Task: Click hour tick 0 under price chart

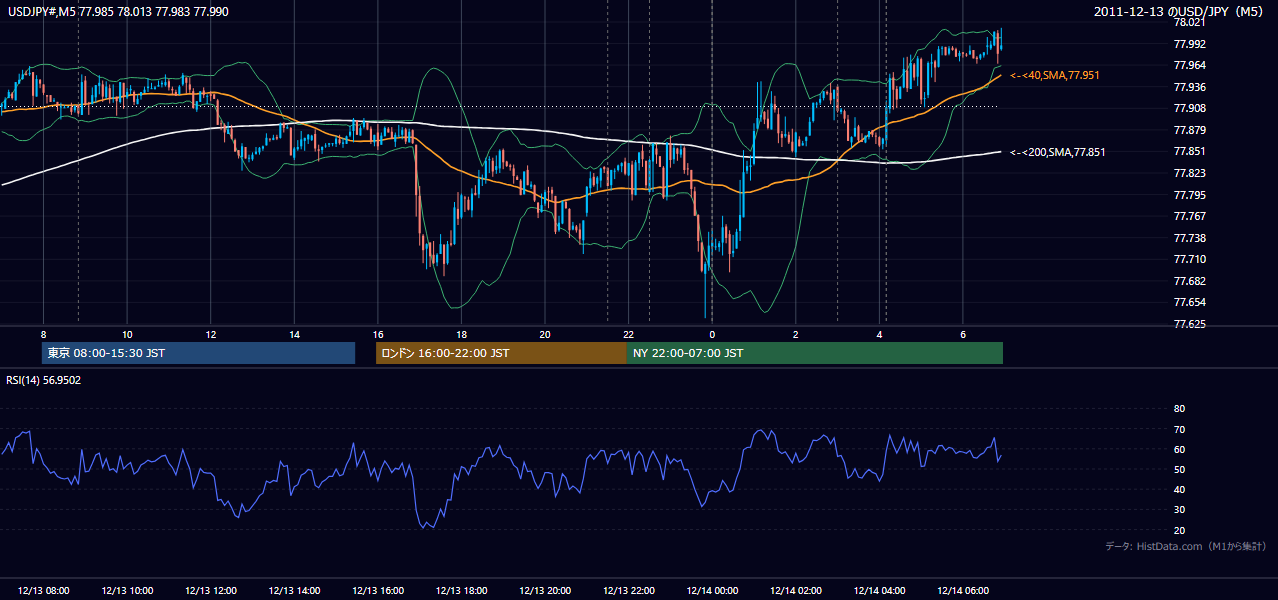Action: tap(712, 334)
